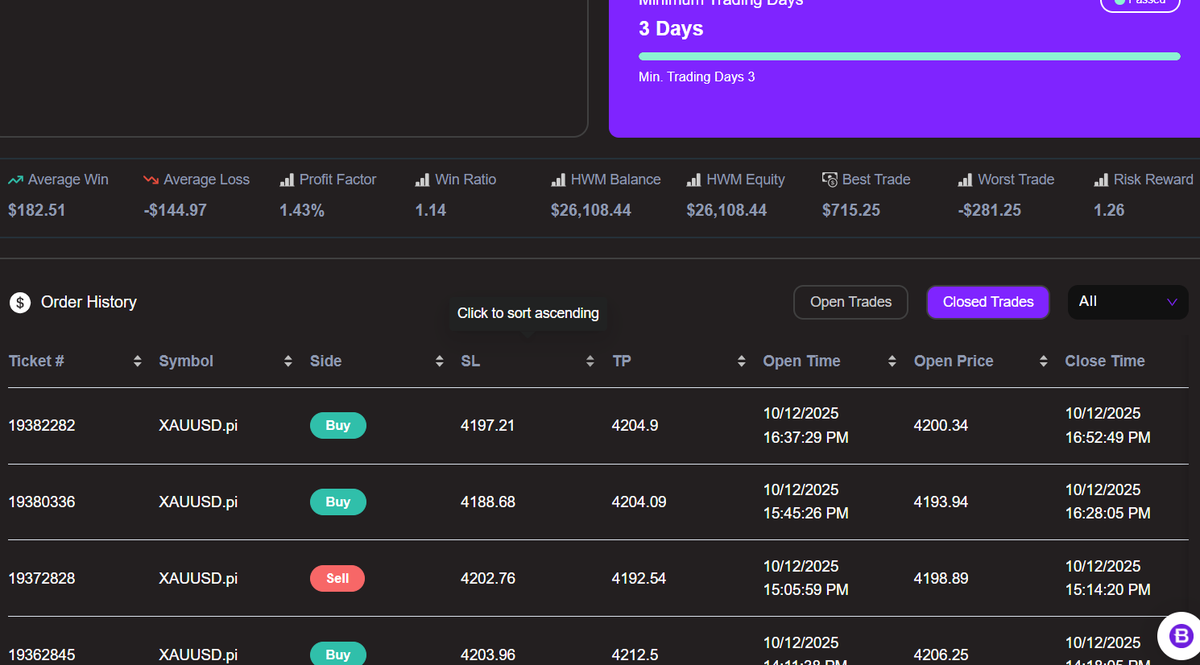Click the Average Win trend-up icon
This screenshot has width=1200, height=665.
pos(15,180)
